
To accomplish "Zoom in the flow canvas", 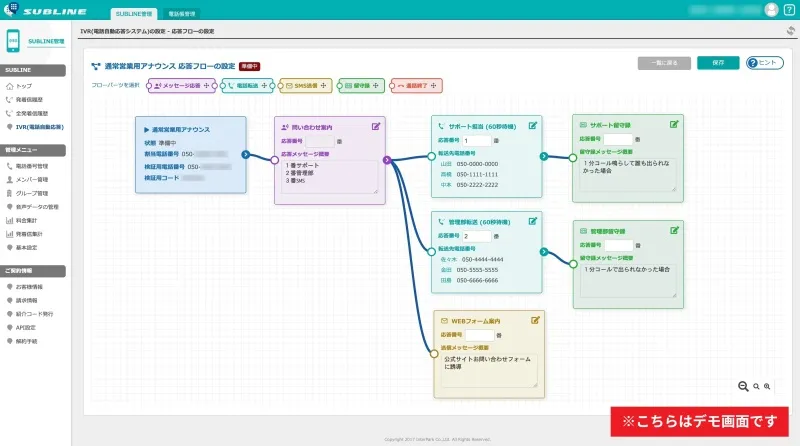I will (x=767, y=387).
